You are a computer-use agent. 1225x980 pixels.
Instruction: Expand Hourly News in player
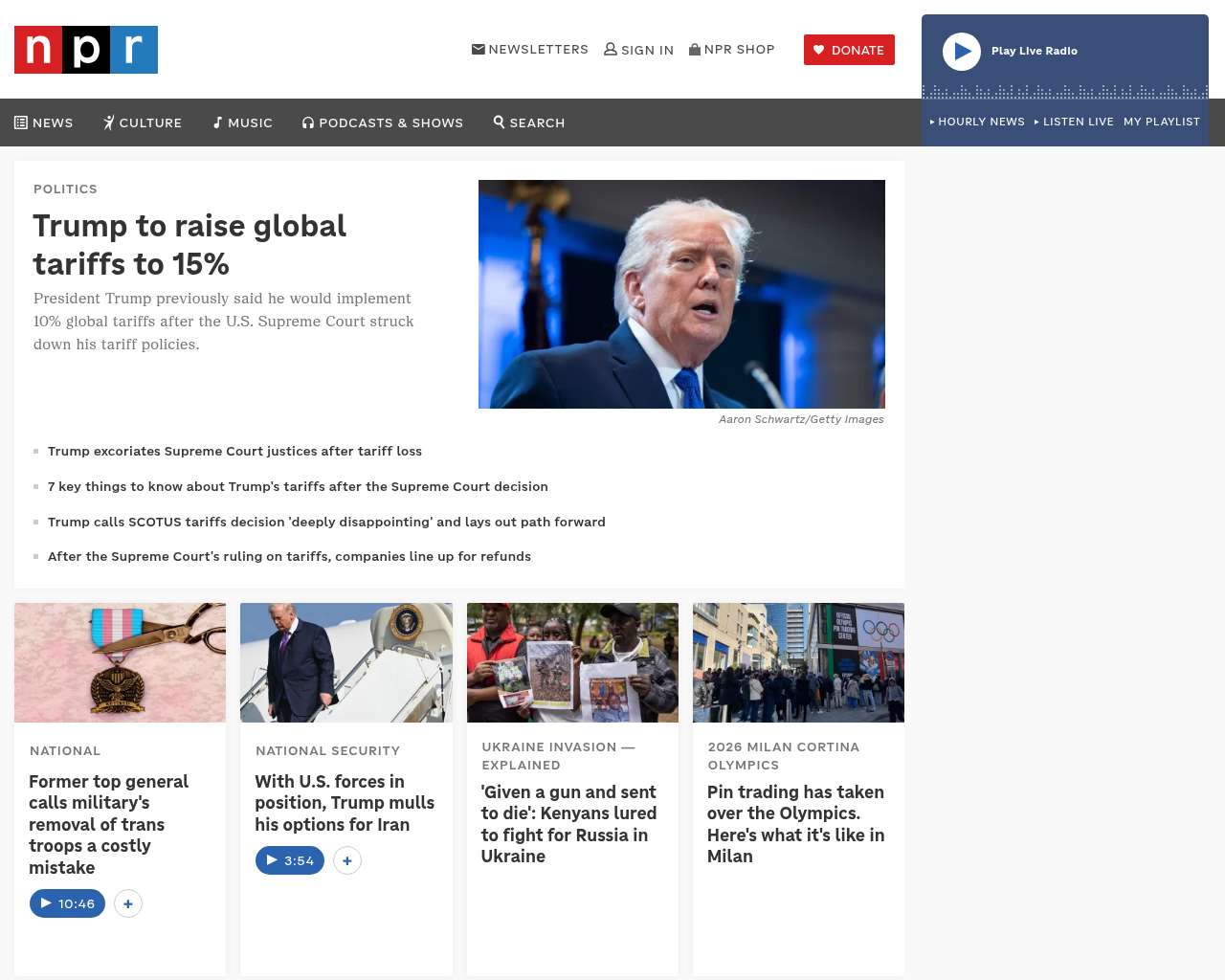point(977,122)
